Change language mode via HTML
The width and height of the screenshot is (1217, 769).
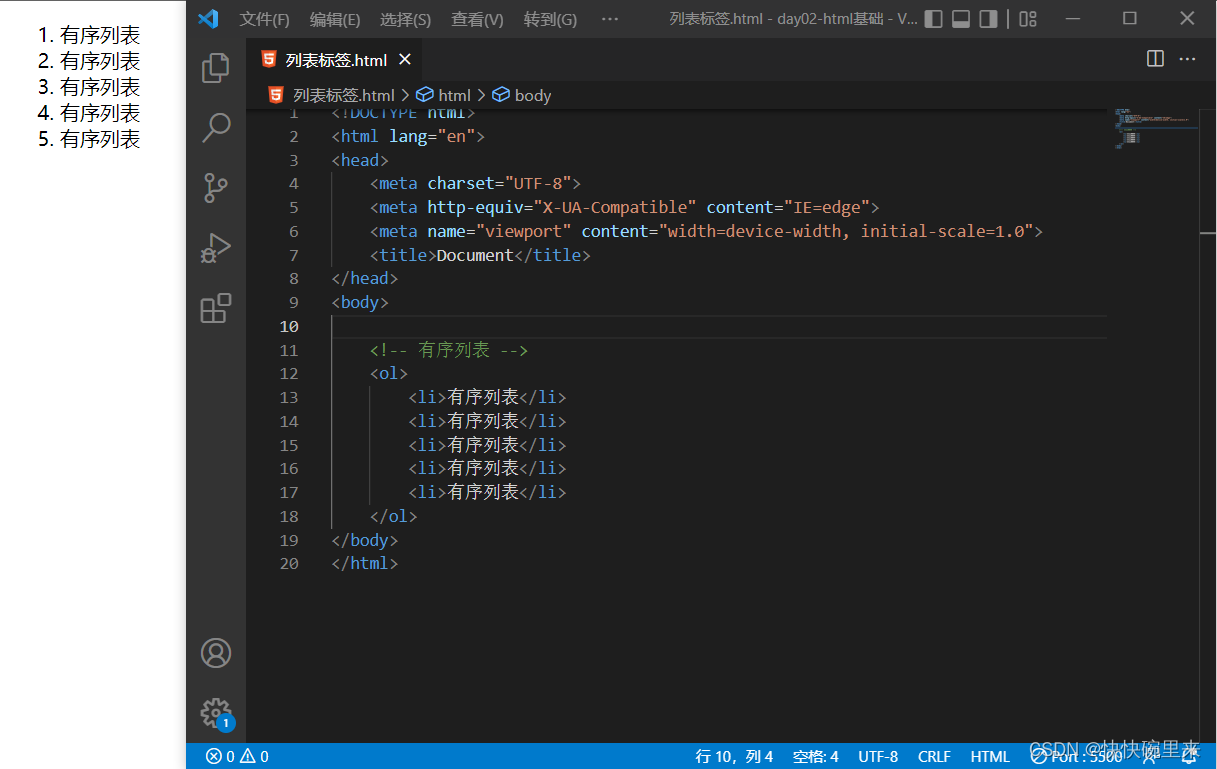point(990,756)
